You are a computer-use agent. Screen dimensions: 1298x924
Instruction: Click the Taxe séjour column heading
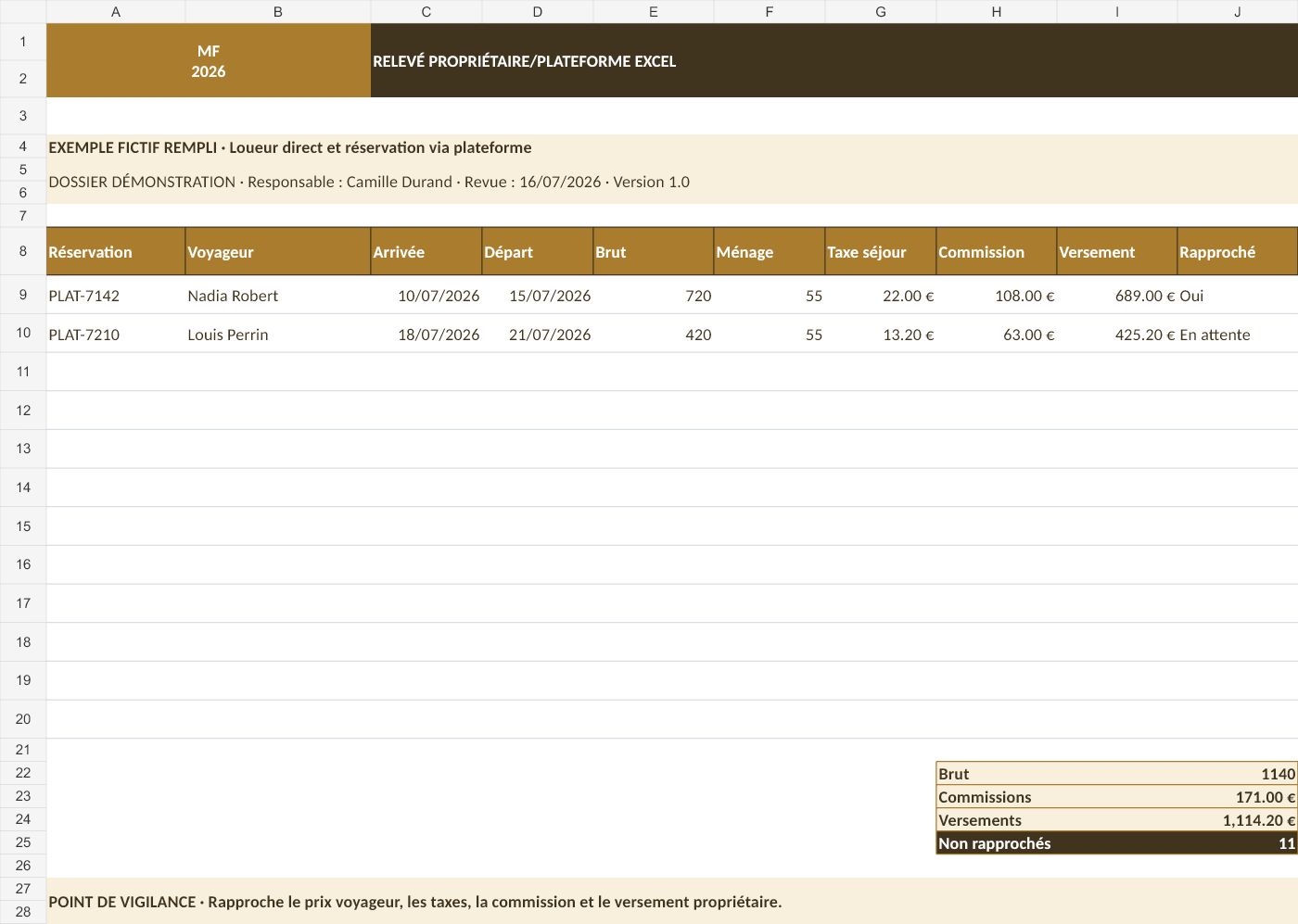click(x=881, y=252)
